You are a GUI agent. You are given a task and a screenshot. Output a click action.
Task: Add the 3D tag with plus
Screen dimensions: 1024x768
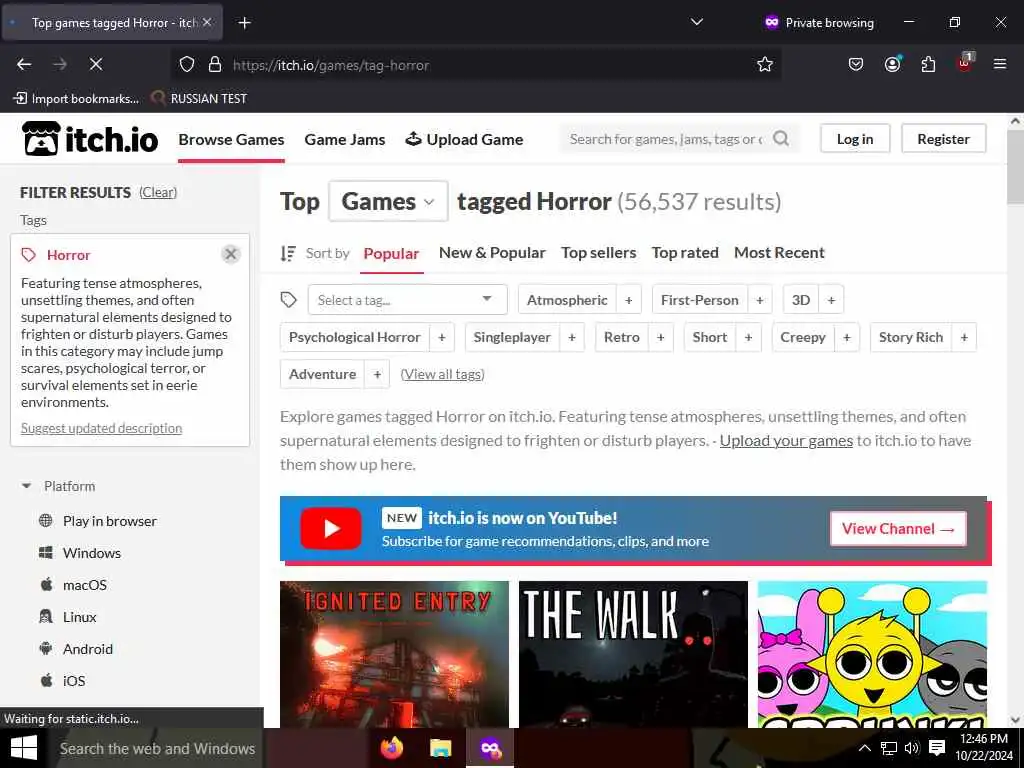[831, 300]
